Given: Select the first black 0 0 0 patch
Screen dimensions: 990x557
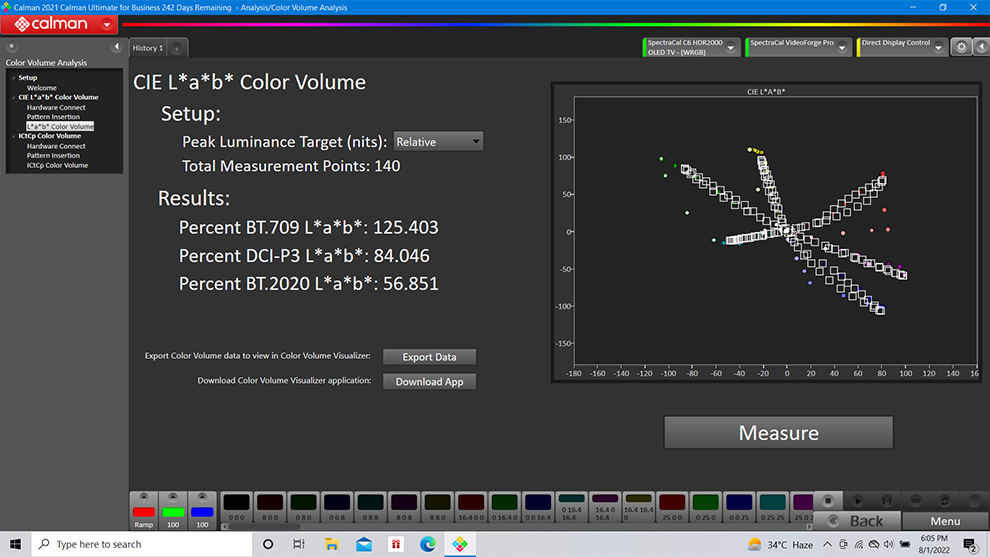Looking at the screenshot, I should [237, 506].
